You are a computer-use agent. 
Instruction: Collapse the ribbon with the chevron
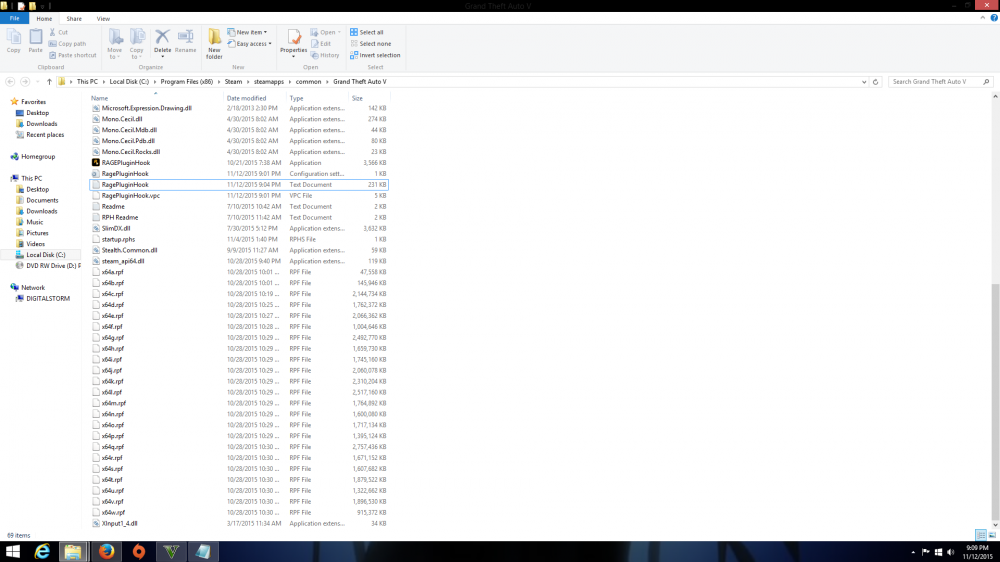pos(982,18)
